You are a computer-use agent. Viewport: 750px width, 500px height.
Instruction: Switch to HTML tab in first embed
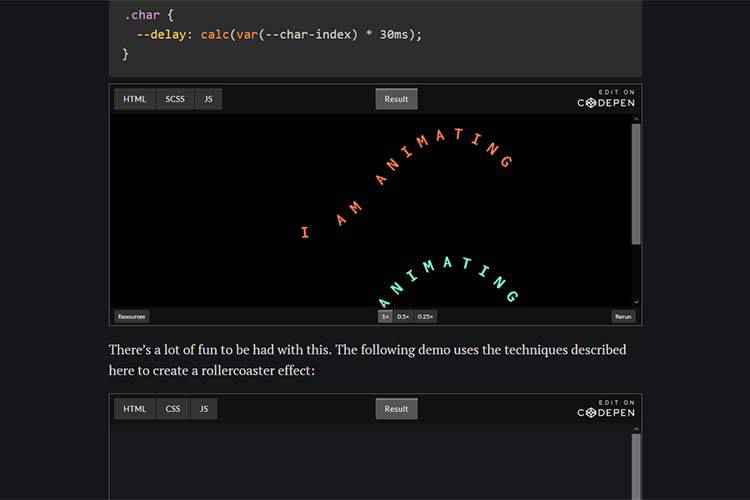tap(134, 99)
